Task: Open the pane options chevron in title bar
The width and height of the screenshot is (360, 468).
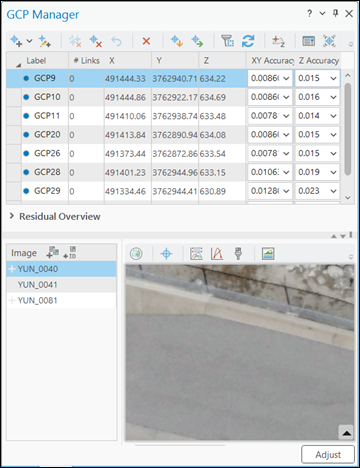Action: [322, 13]
